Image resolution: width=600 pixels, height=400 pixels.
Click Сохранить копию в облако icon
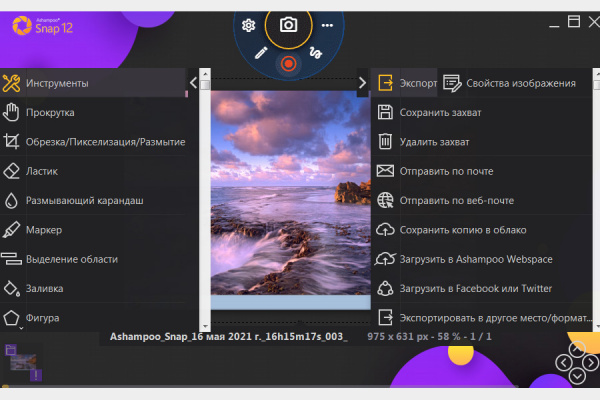[385, 230]
